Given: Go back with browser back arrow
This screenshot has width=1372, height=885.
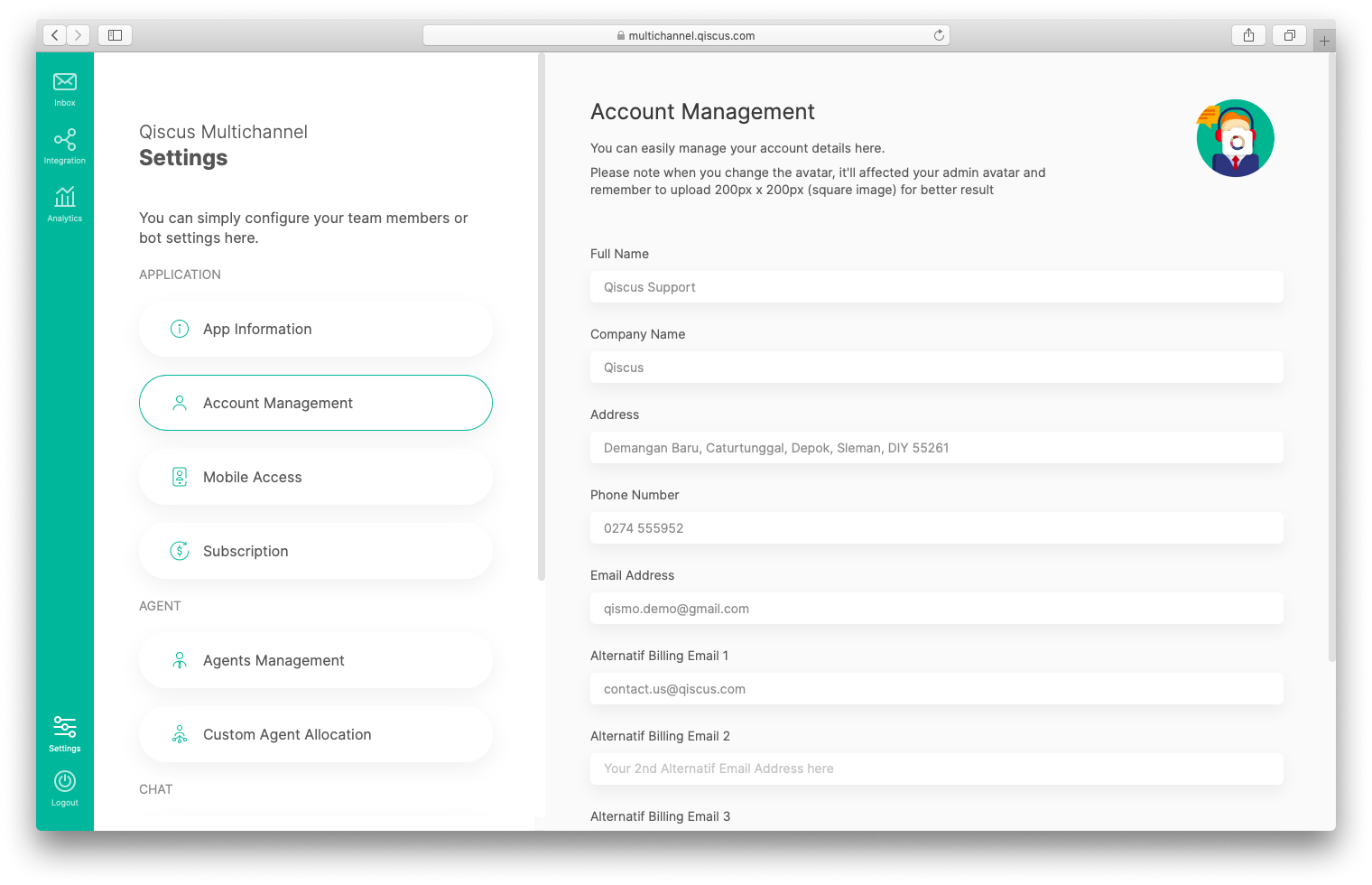Looking at the screenshot, I should pyautogui.click(x=55, y=35).
